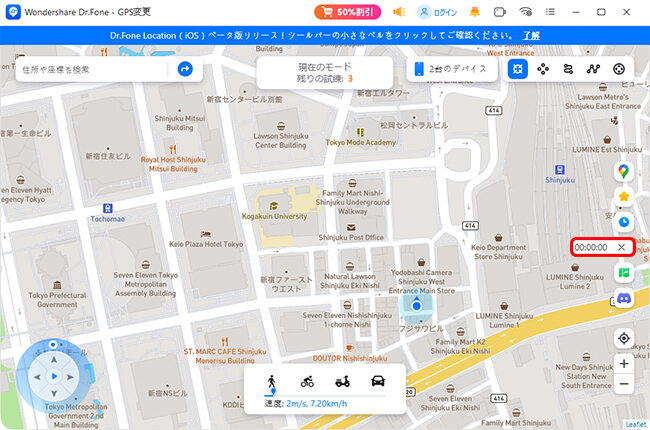Image resolution: width=650 pixels, height=430 pixels.
Task: Click the ログイン login button
Action: pos(438,12)
